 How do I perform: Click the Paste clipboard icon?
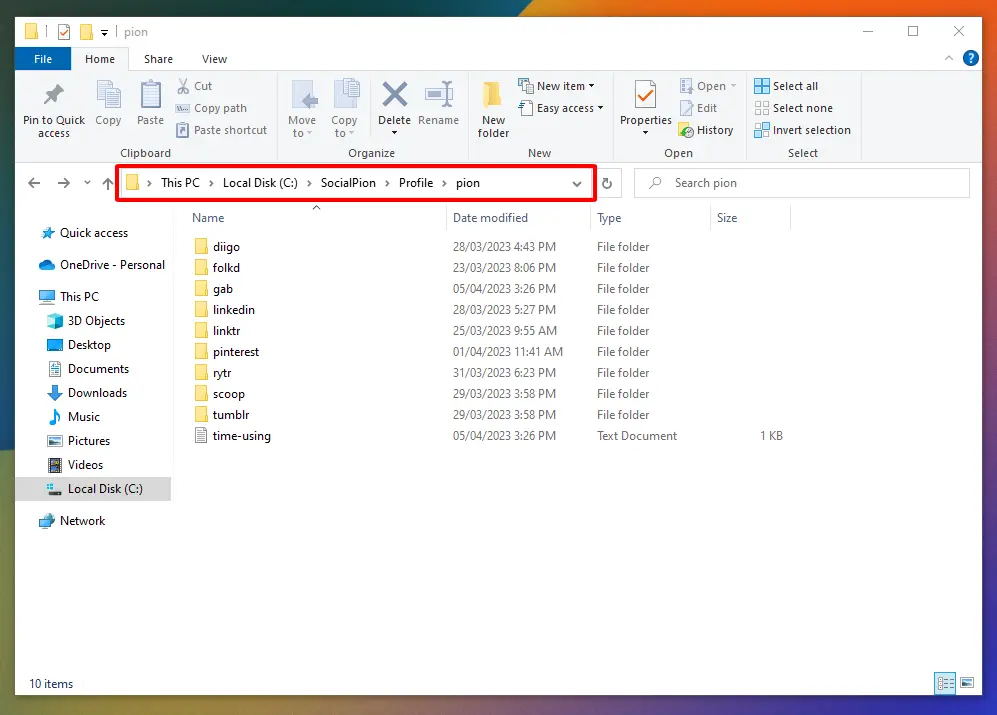151,95
